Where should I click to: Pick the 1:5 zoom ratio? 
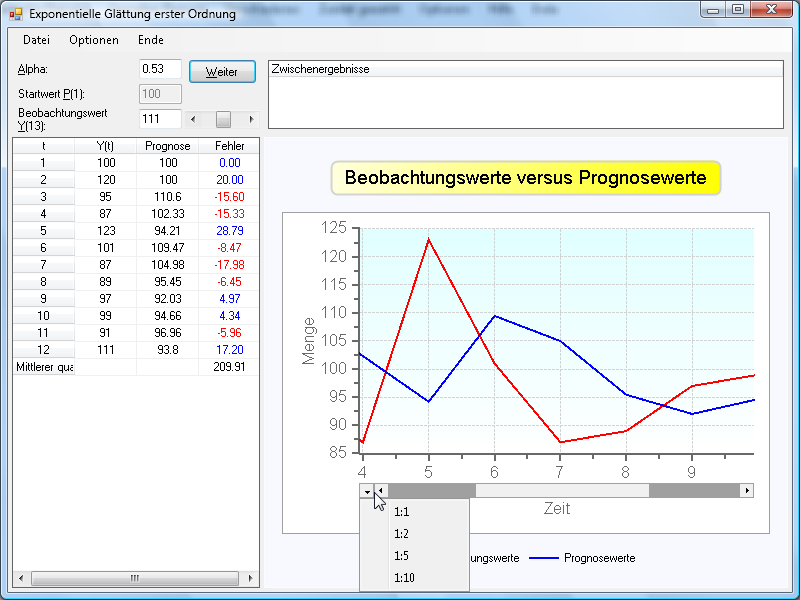402,555
